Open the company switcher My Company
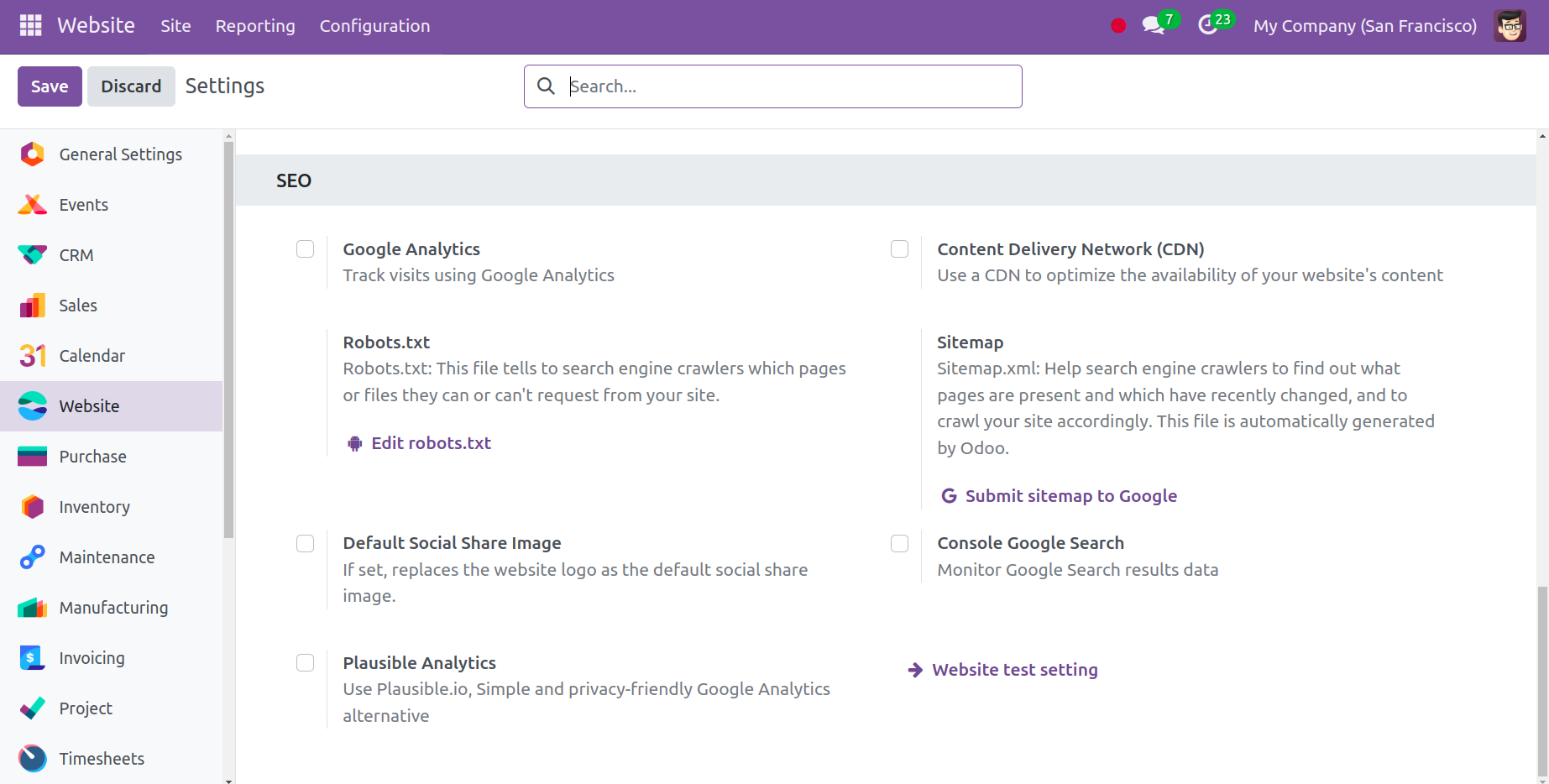Viewport: 1549px width, 784px height. (1364, 26)
